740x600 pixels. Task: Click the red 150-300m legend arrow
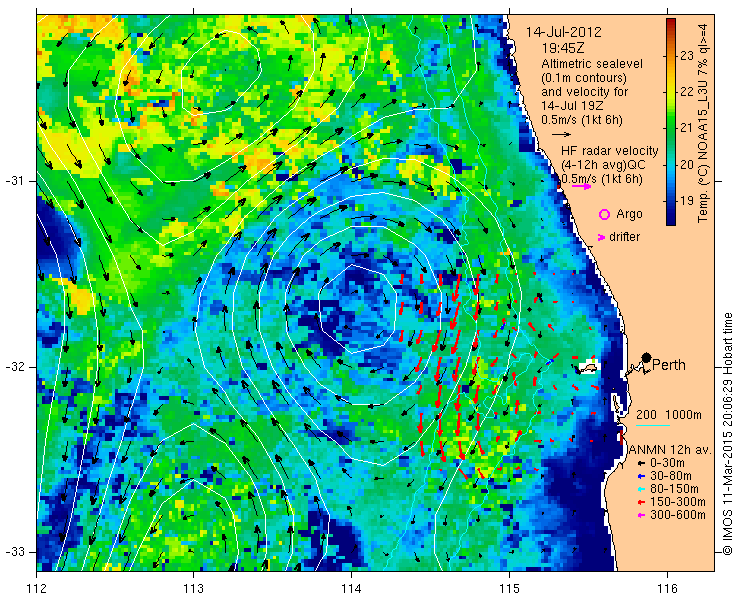(x=641, y=502)
